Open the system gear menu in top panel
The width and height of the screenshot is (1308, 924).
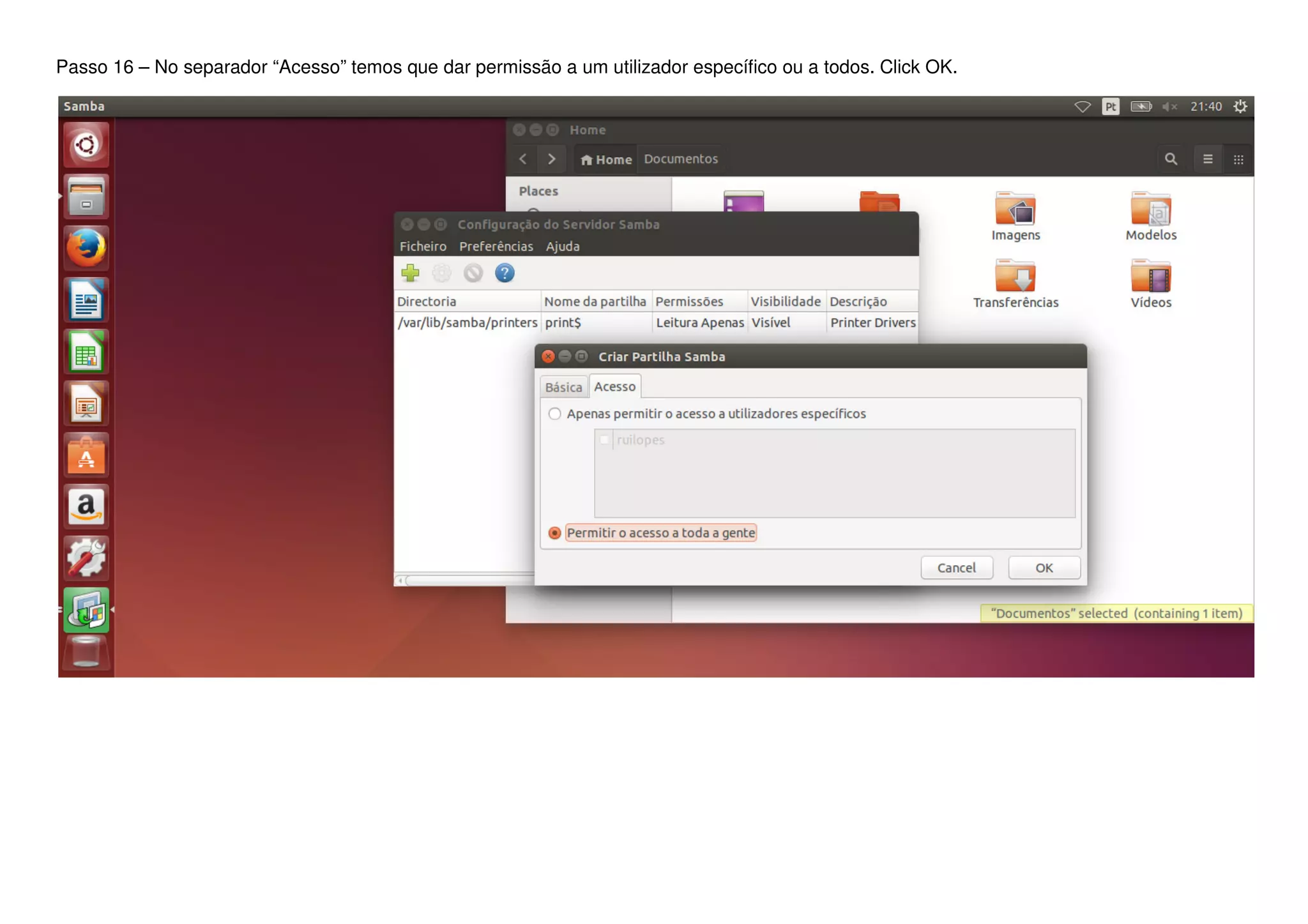[1240, 107]
